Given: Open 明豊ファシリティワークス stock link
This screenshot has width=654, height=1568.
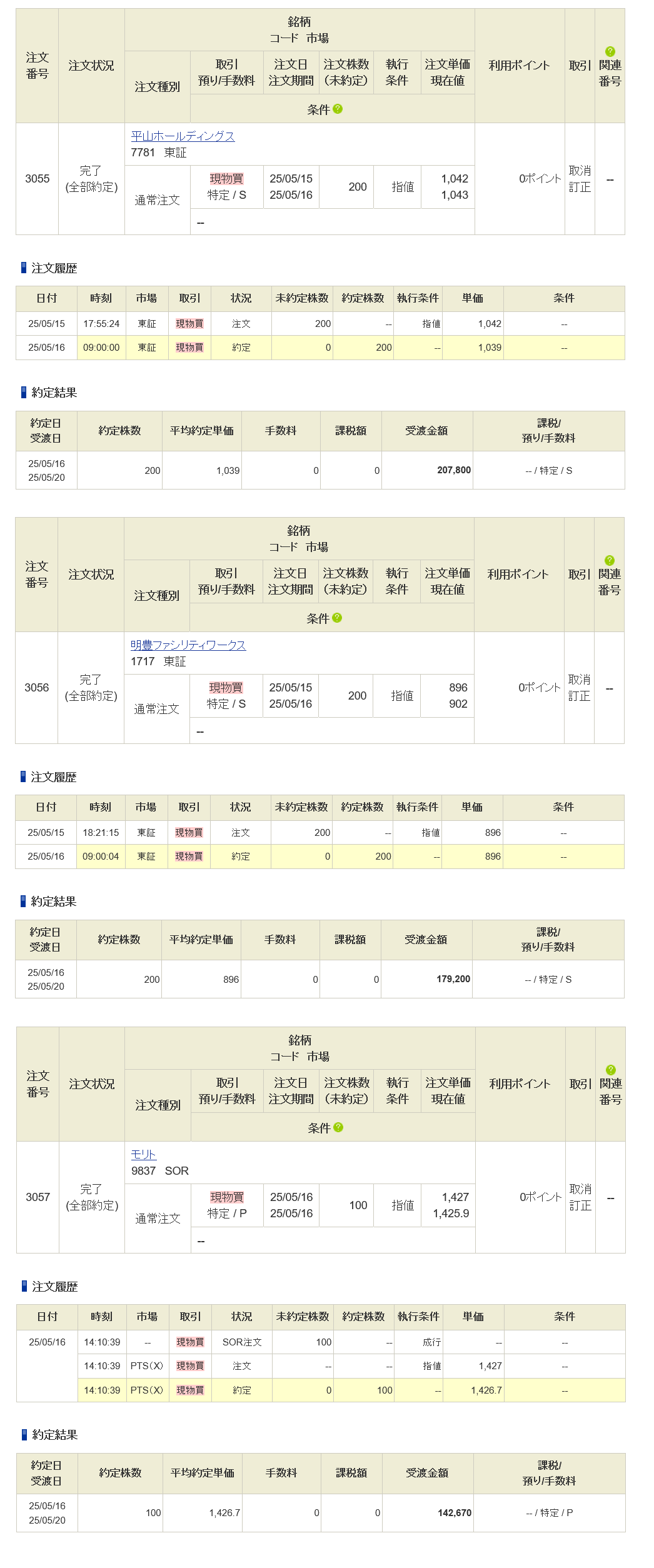Looking at the screenshot, I should 188,645.
